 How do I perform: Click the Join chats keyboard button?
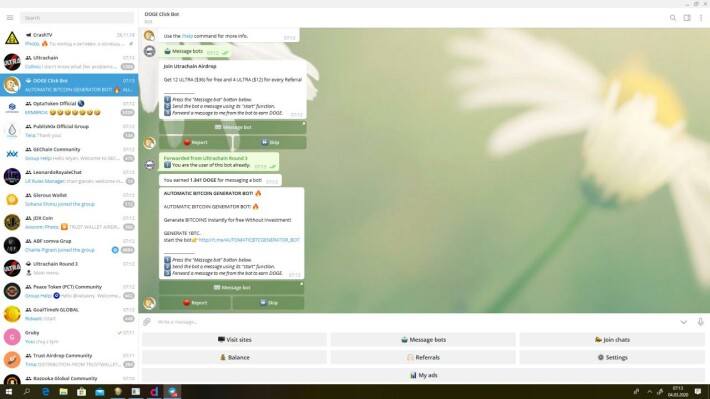[612, 339]
